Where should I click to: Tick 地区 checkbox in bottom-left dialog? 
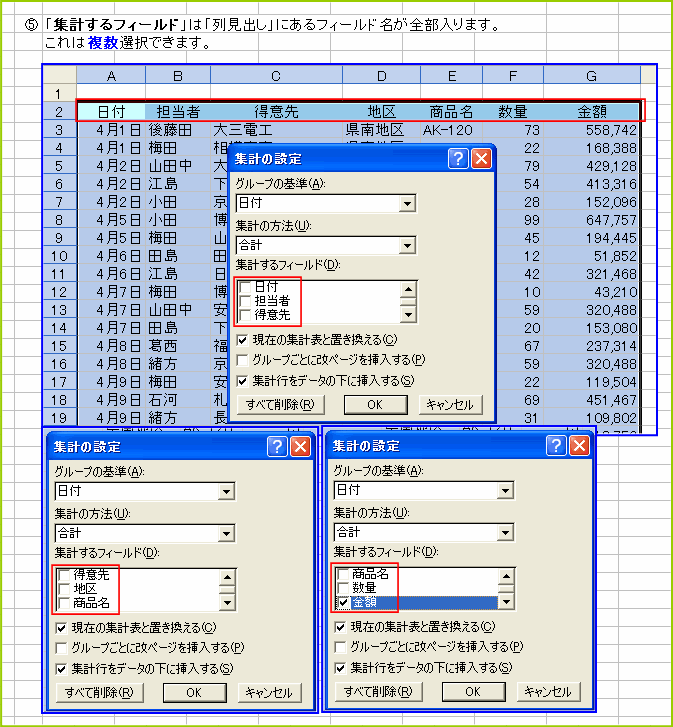click(x=64, y=589)
